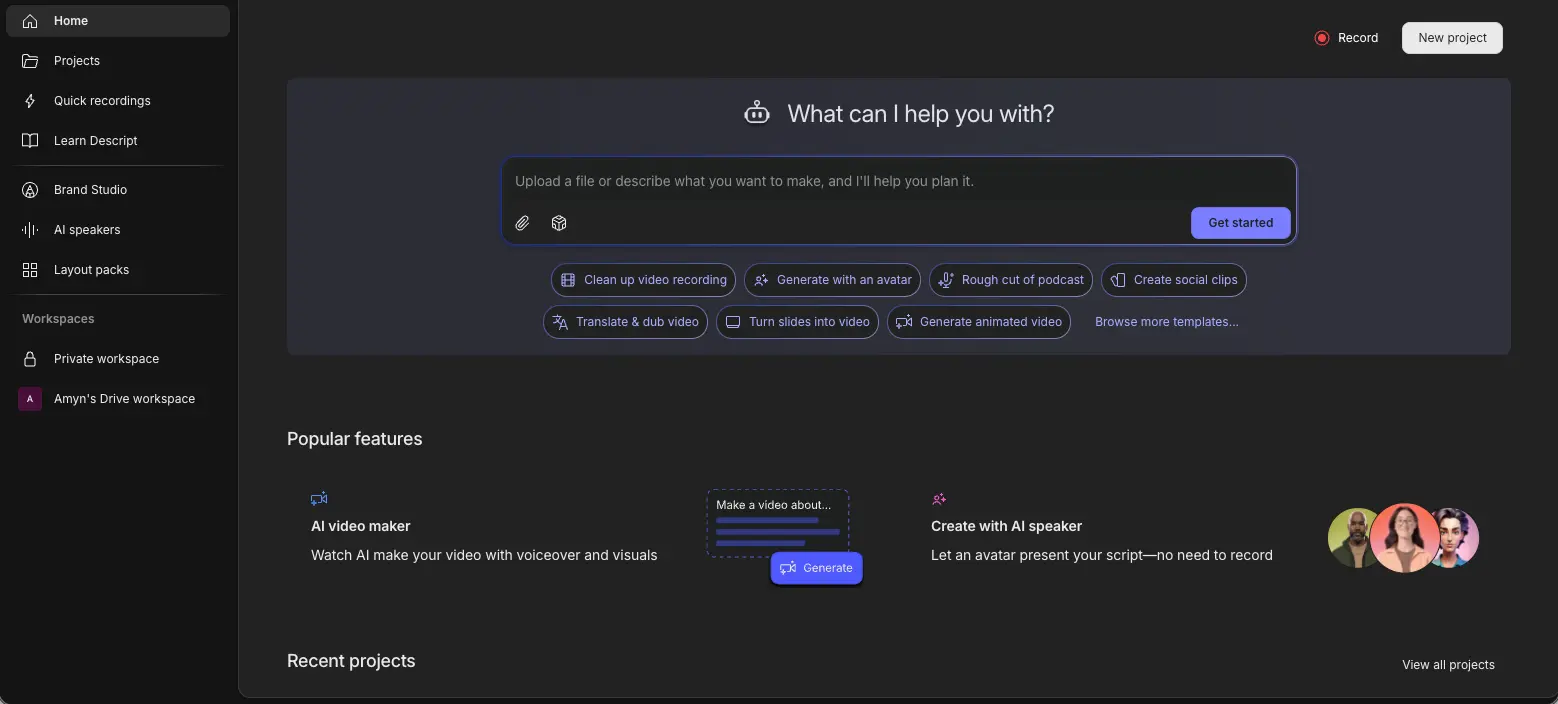
Task: Choose Clean up video recording template
Action: tap(643, 280)
